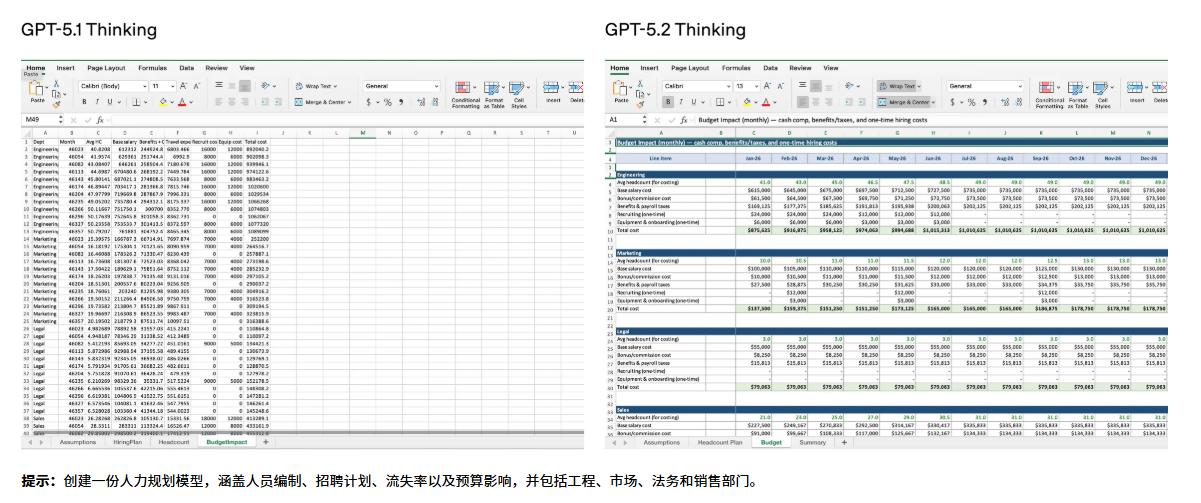This screenshot has width=1201, height=503.
Task: Click currency dollar icon in GPT-5.1 window
Action: pyautogui.click(x=369, y=102)
